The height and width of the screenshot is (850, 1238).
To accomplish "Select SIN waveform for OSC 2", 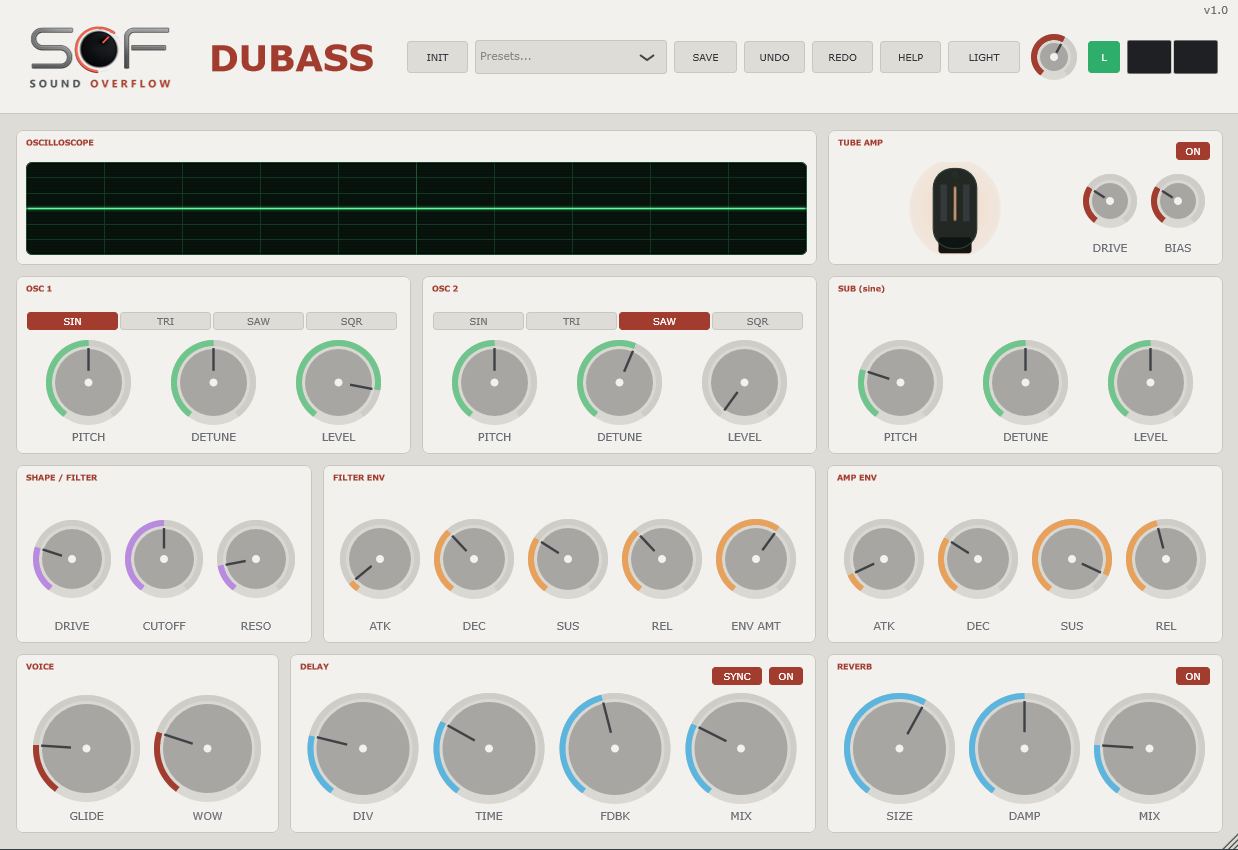I will tap(478, 321).
